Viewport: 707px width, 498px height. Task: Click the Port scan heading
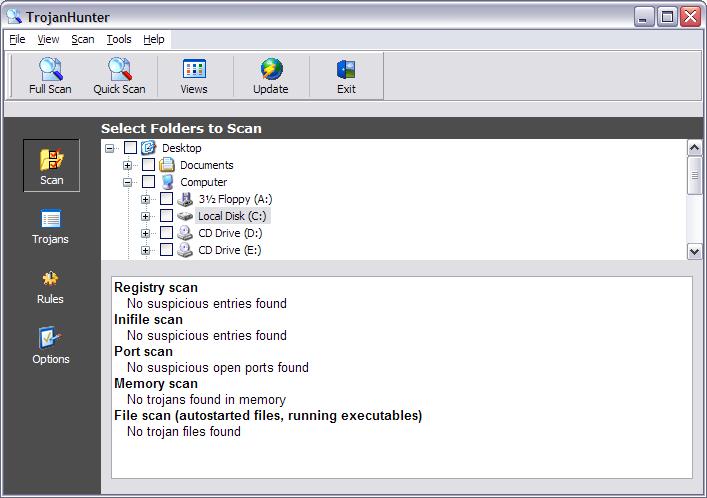143,351
